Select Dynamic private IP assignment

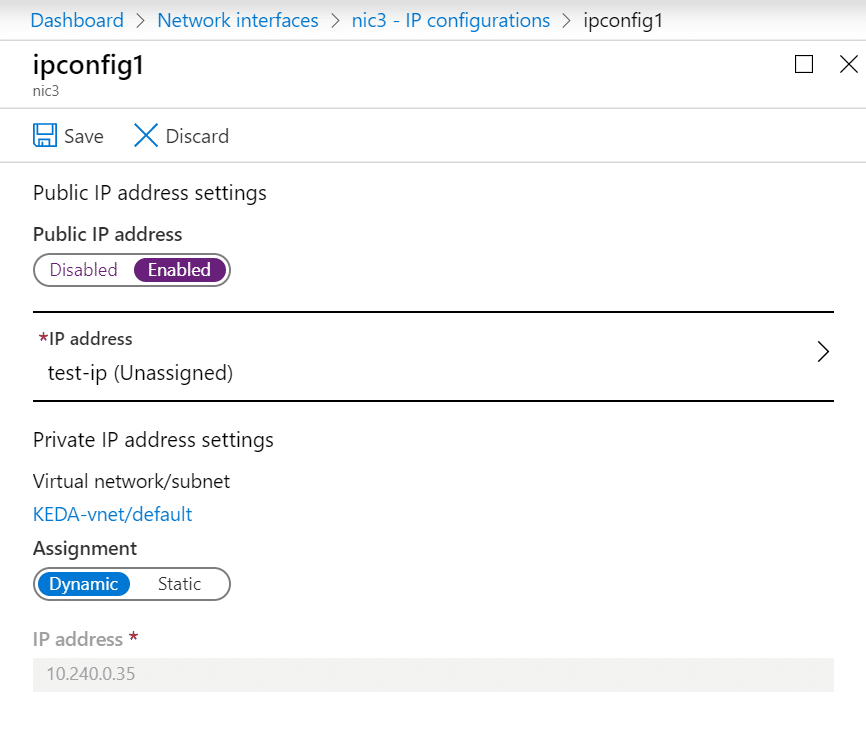(x=83, y=584)
